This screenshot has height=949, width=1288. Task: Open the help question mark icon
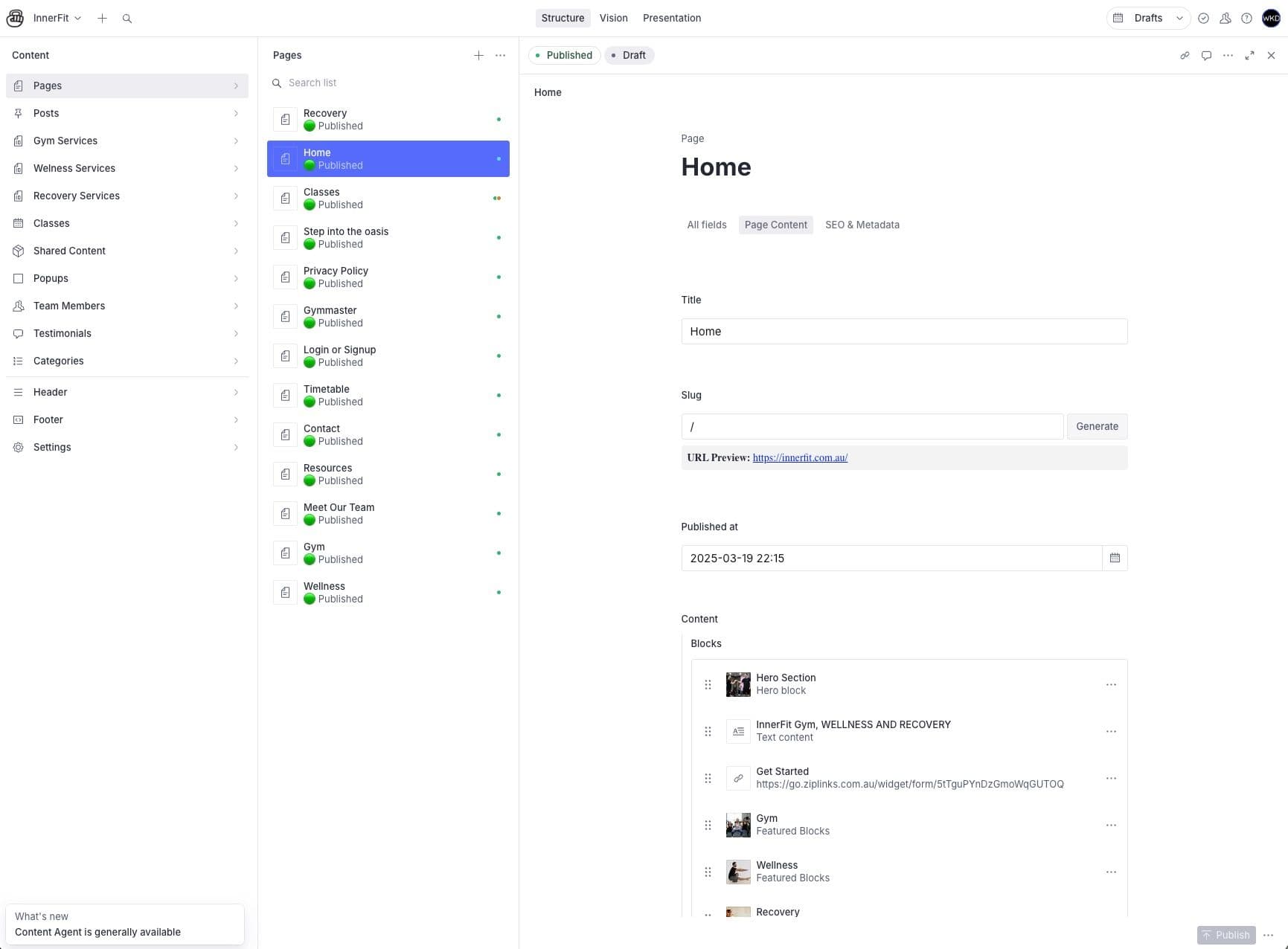click(1247, 18)
